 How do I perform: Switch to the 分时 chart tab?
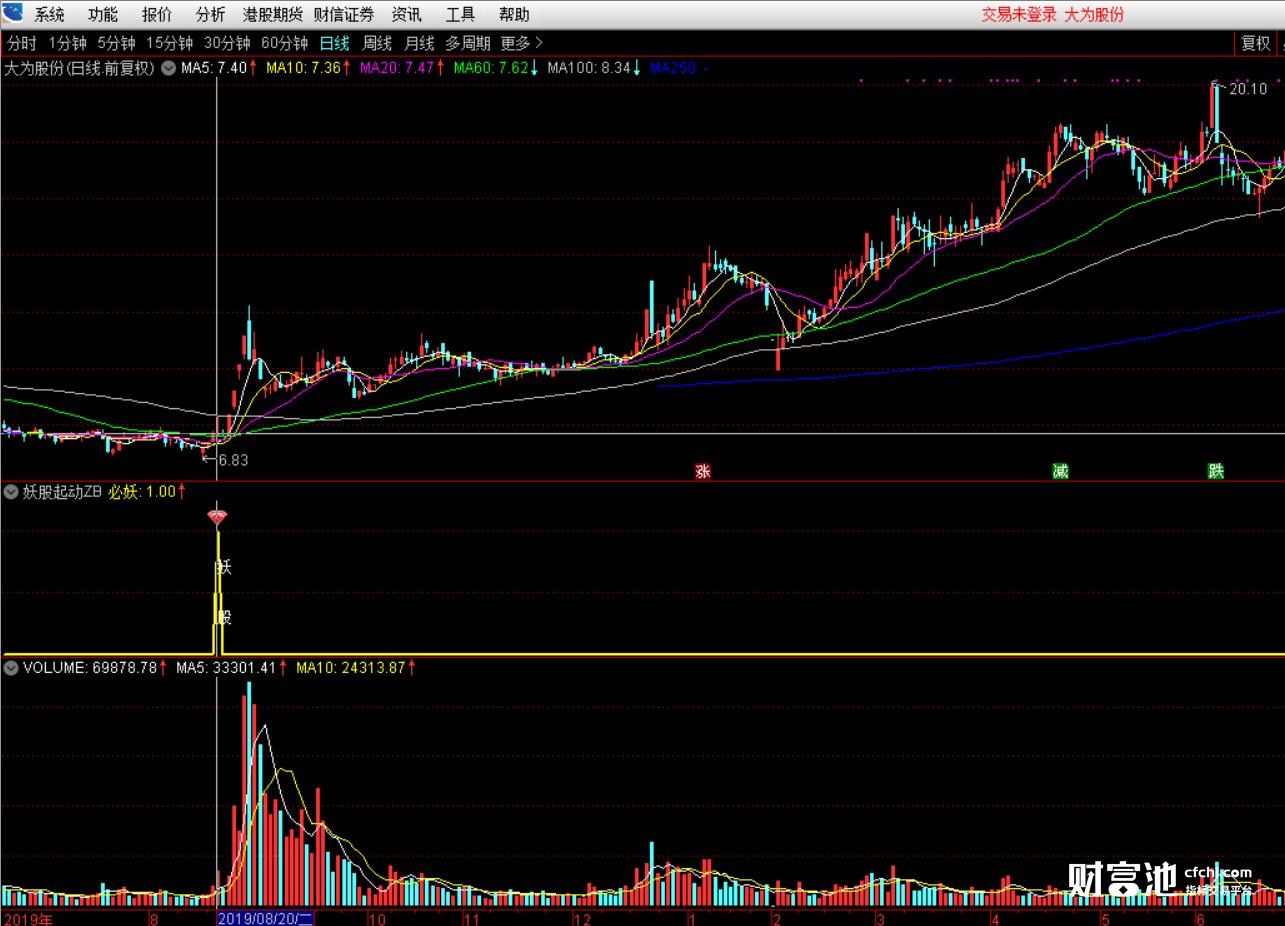tap(22, 43)
